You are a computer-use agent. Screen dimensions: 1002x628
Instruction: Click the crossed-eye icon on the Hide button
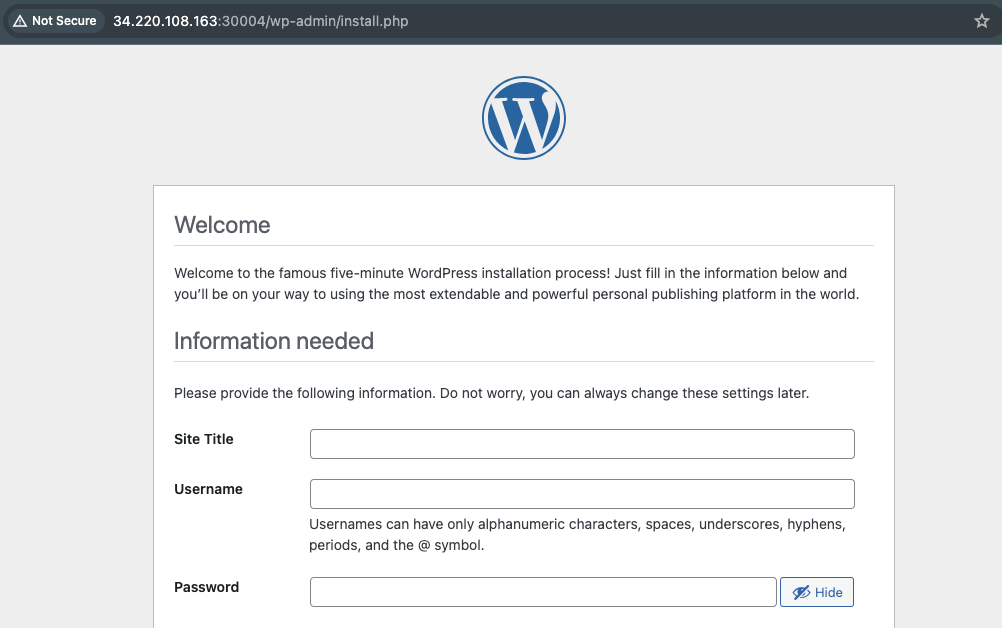point(801,591)
